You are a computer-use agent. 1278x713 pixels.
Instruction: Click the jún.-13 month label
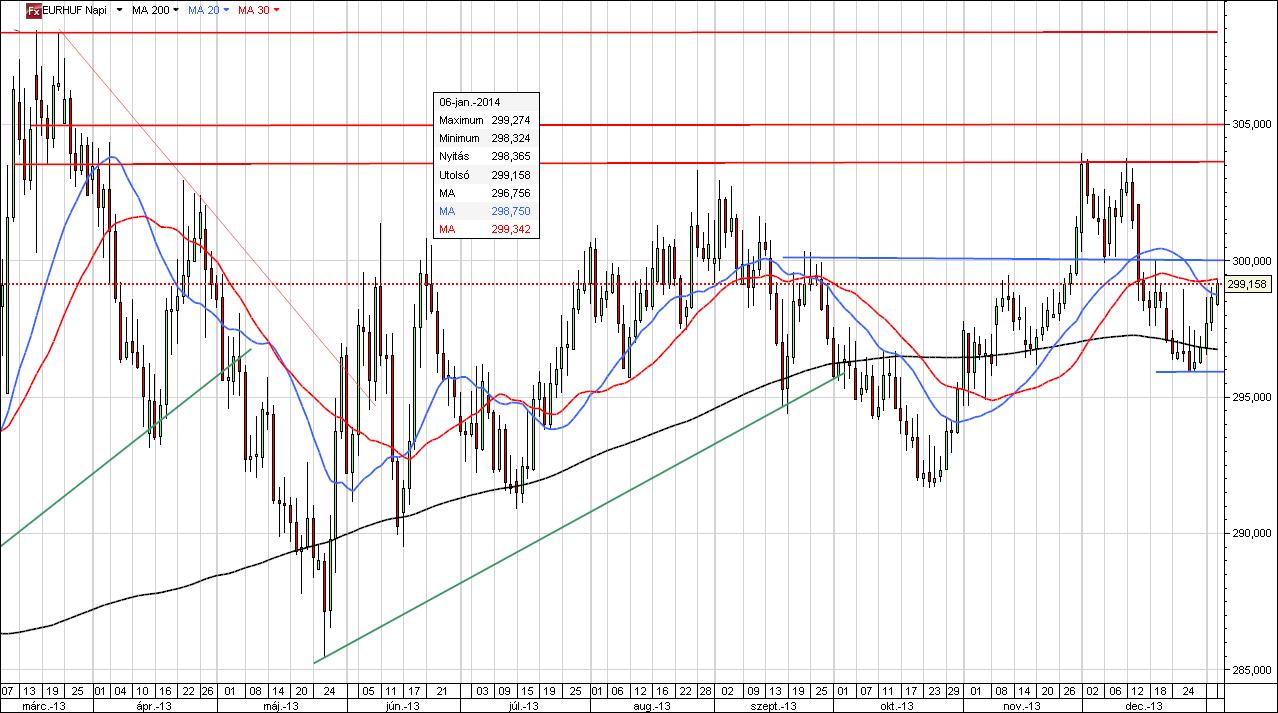(x=402, y=706)
